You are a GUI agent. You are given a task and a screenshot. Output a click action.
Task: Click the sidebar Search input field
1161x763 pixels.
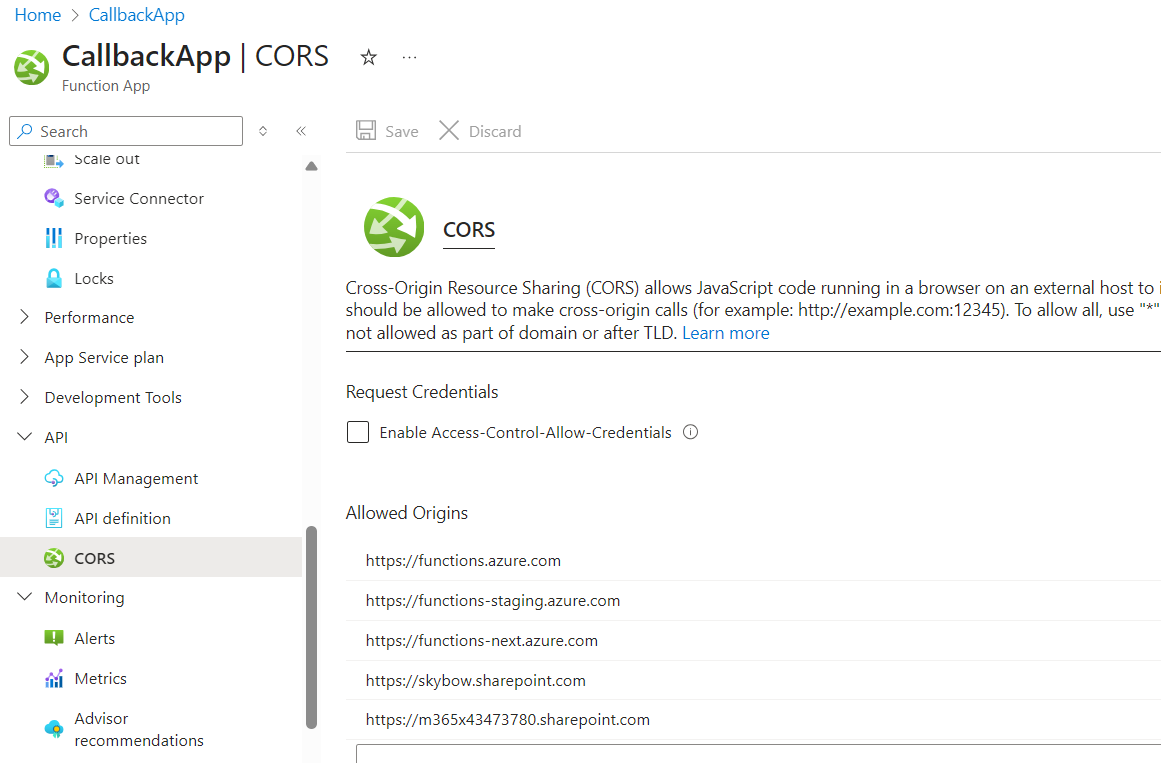[135, 131]
